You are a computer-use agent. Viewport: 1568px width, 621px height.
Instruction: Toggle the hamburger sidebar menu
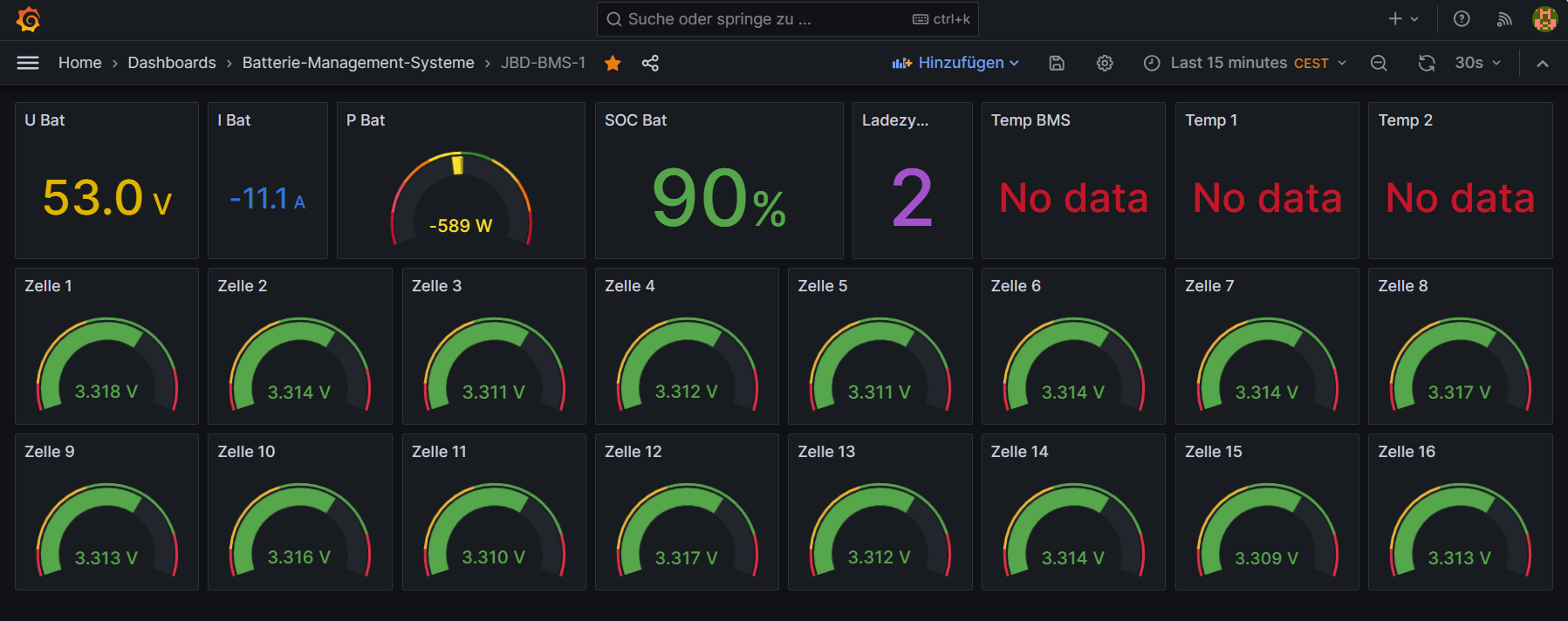tap(28, 63)
